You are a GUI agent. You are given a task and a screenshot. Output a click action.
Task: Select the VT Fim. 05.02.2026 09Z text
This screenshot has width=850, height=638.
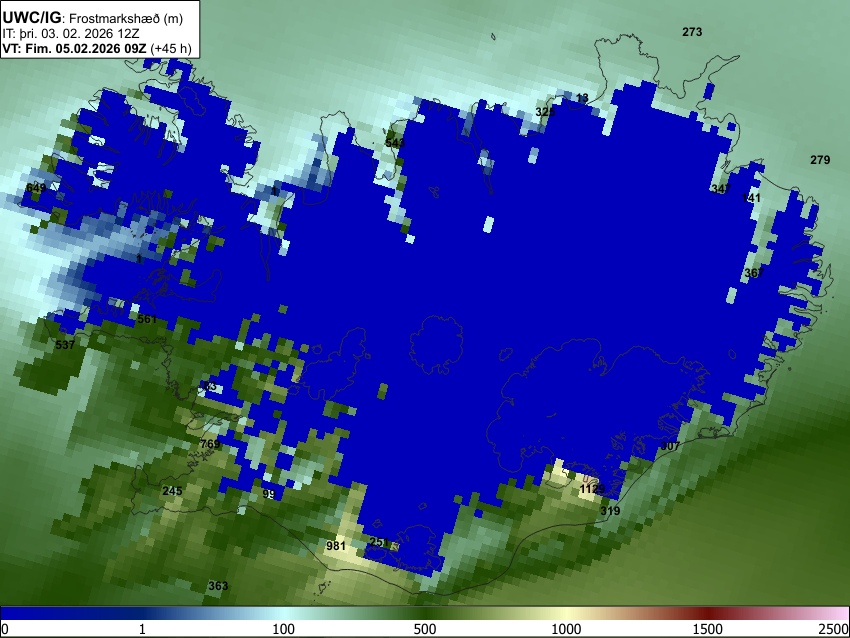click(x=74, y=48)
